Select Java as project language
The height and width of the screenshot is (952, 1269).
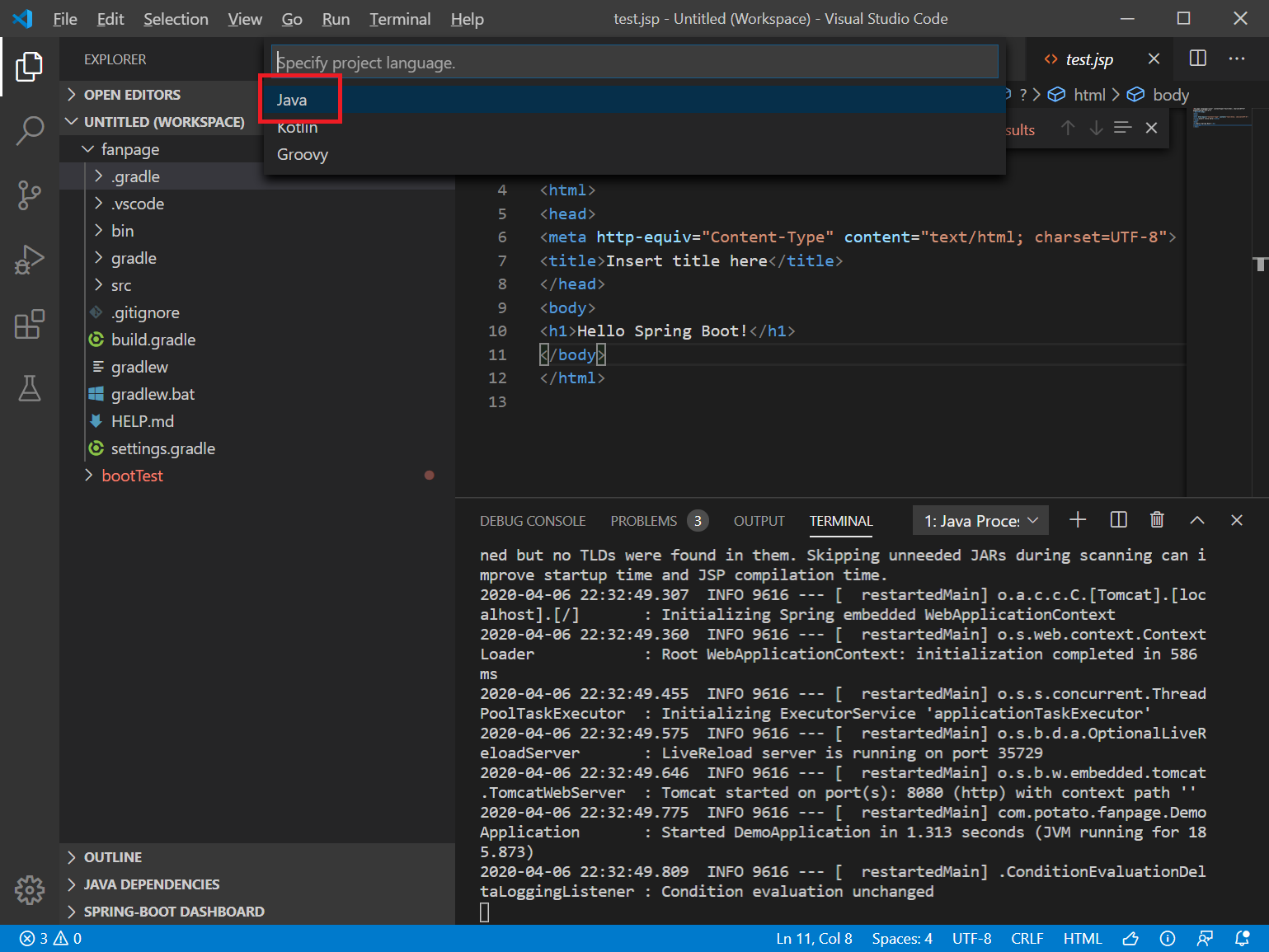(x=634, y=100)
